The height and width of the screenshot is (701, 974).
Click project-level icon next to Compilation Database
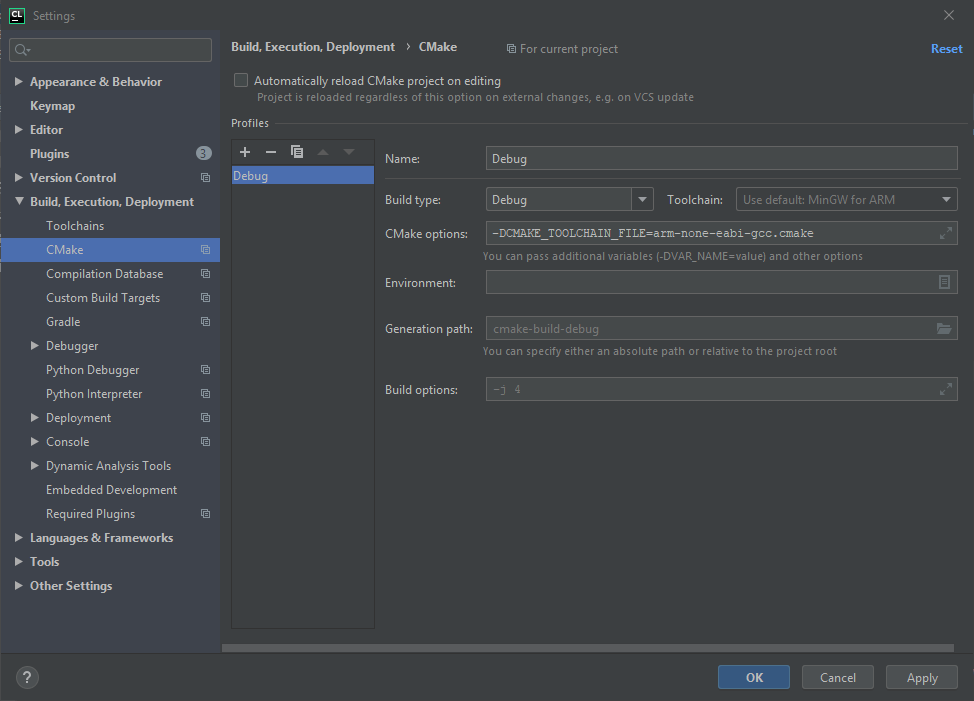[206, 274]
